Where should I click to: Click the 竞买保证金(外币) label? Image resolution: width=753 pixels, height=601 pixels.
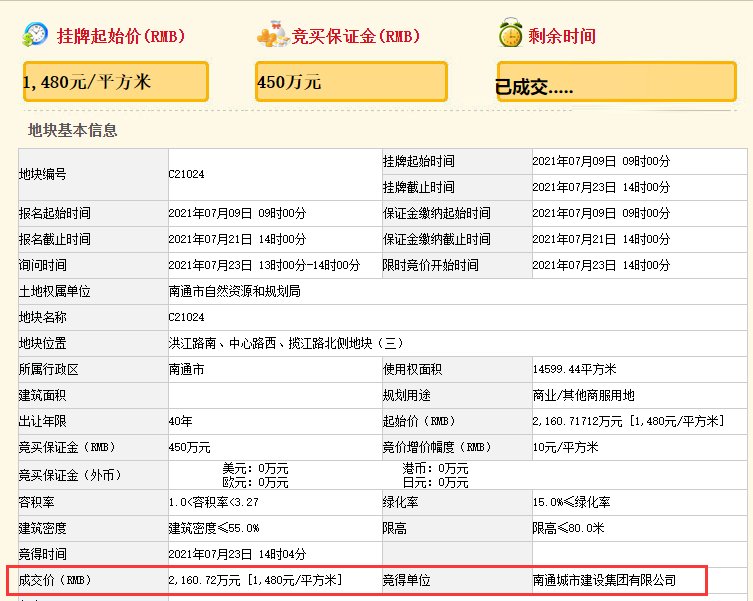[x=70, y=475]
